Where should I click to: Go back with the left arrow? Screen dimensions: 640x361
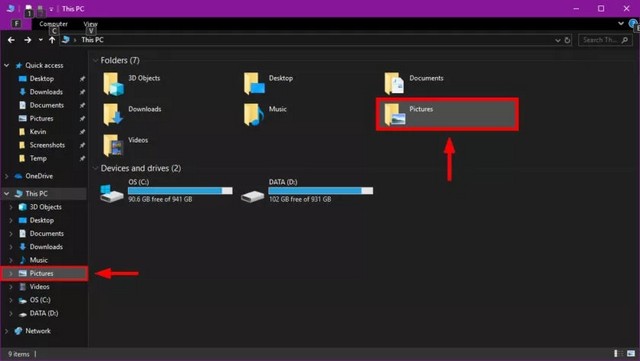pos(11,40)
